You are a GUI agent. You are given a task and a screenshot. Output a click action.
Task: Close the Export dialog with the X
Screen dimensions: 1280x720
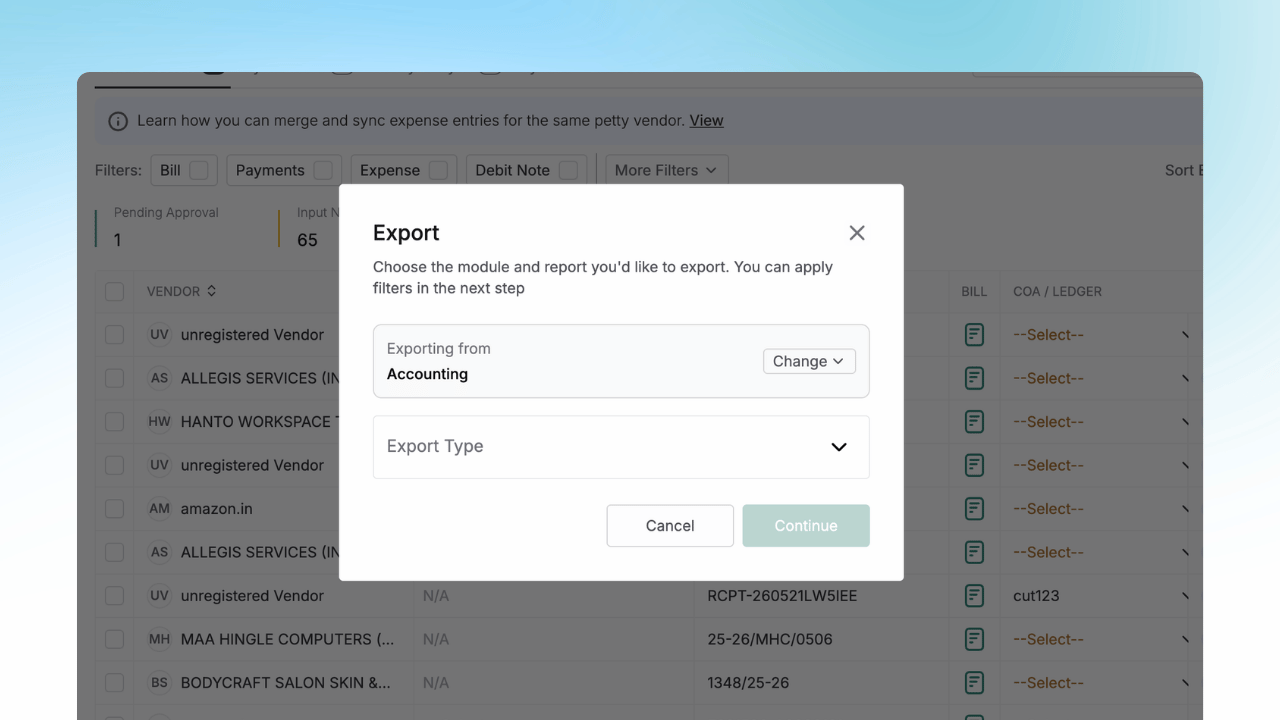tap(857, 233)
